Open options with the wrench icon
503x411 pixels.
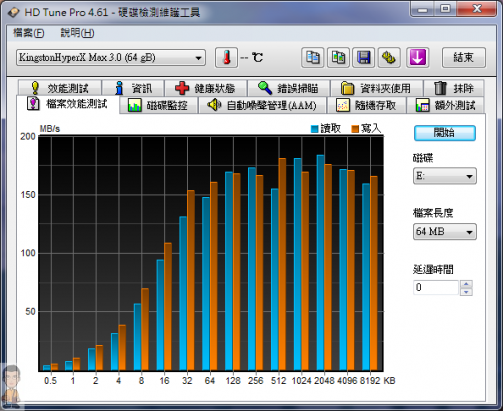pyautogui.click(x=389, y=58)
